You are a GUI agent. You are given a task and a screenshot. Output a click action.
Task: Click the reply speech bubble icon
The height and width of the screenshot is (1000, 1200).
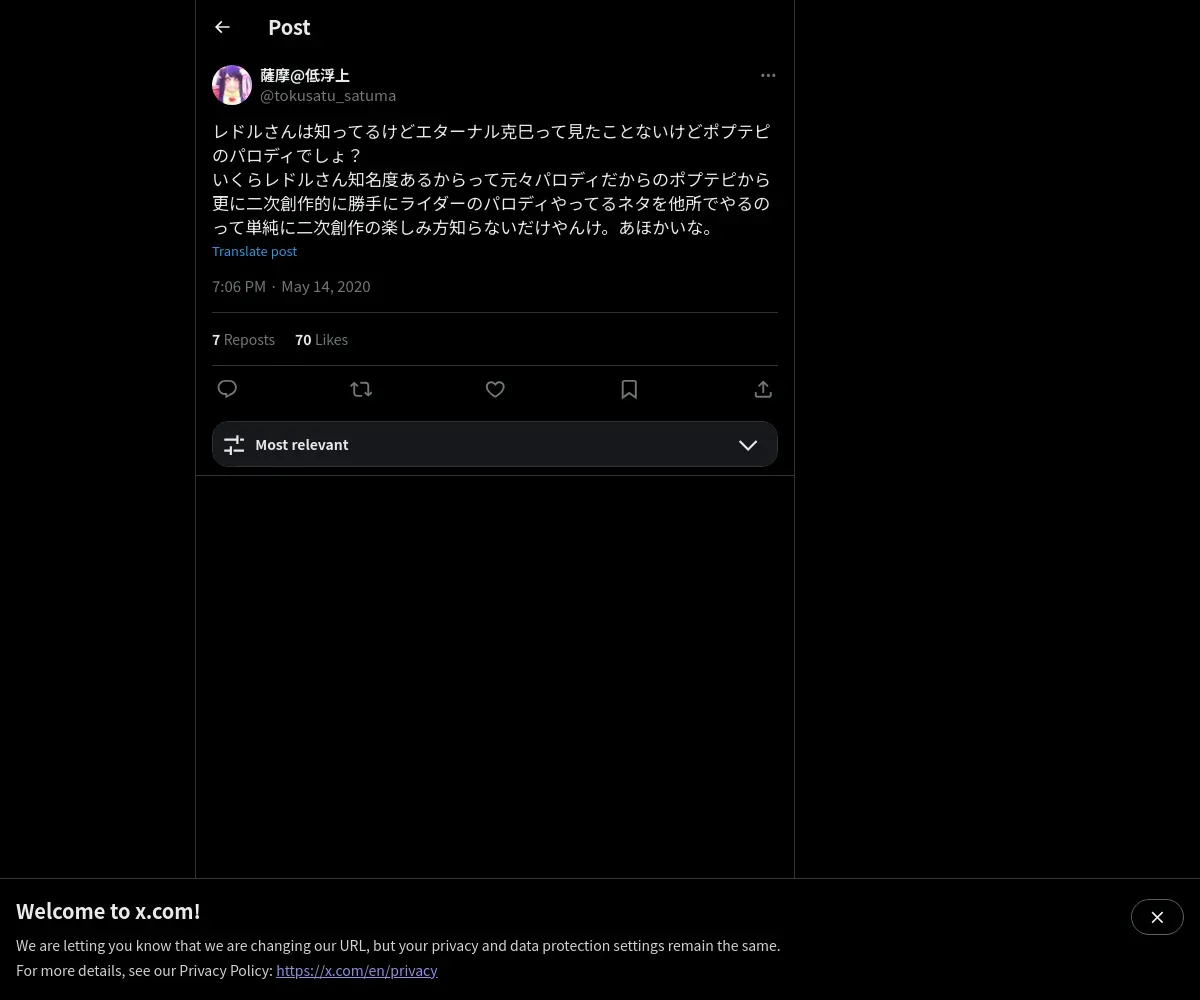point(227,389)
